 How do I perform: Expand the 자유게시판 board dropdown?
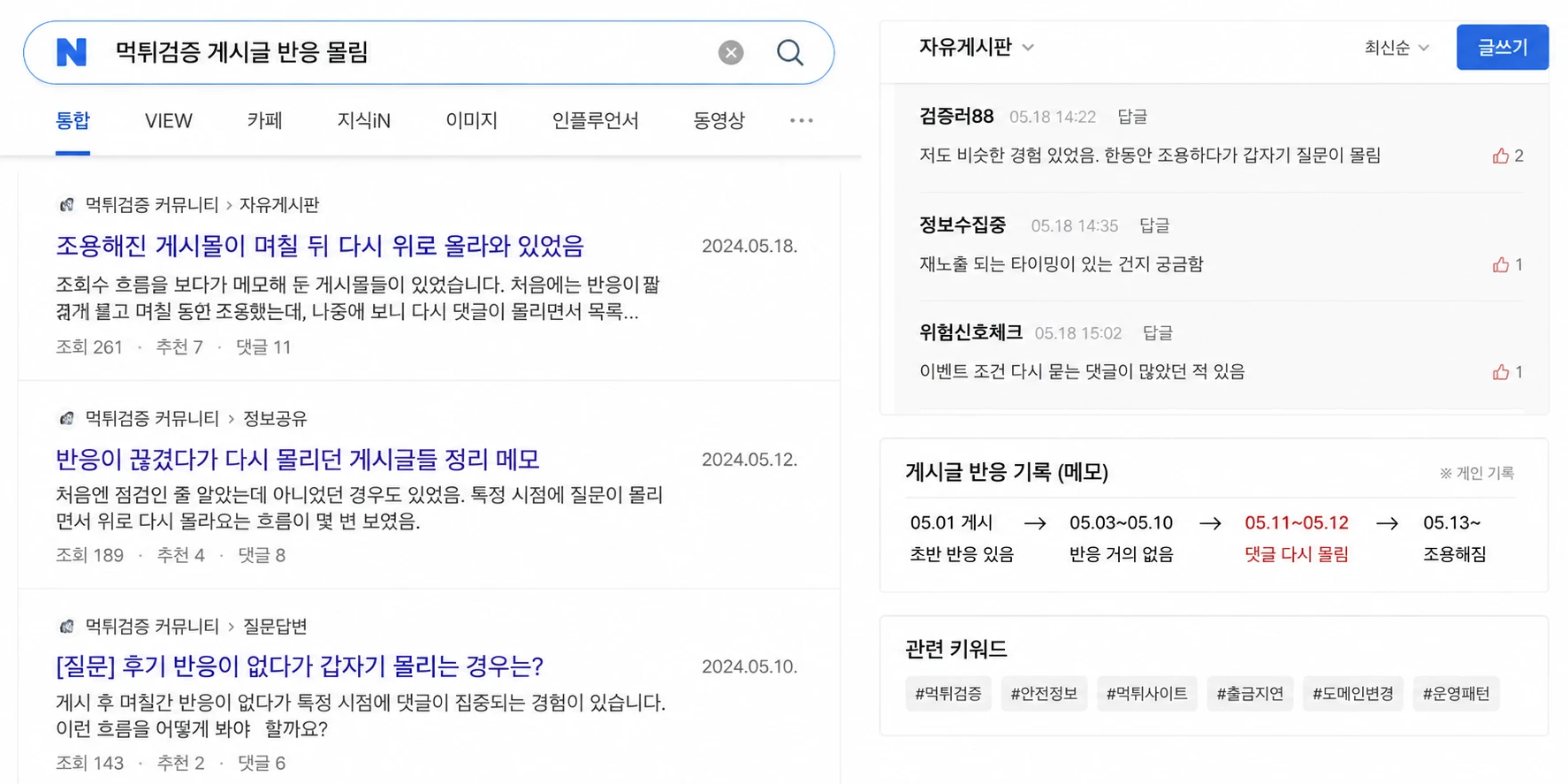[x=977, y=47]
